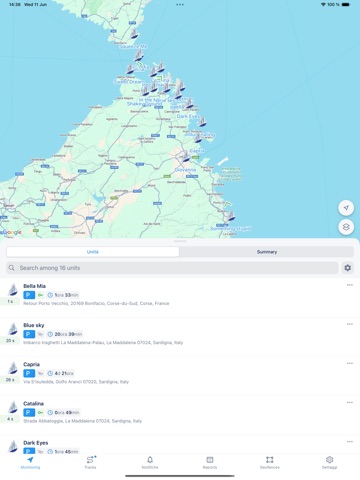
Task: Click Catalina duration 0ora 49min
Action: tap(63, 412)
